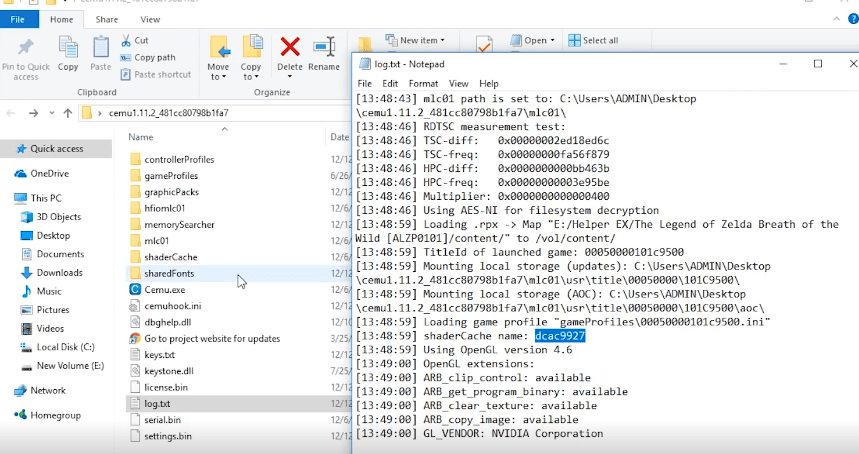Click the Name column header
The image size is (859, 454).
pyautogui.click(x=141, y=137)
